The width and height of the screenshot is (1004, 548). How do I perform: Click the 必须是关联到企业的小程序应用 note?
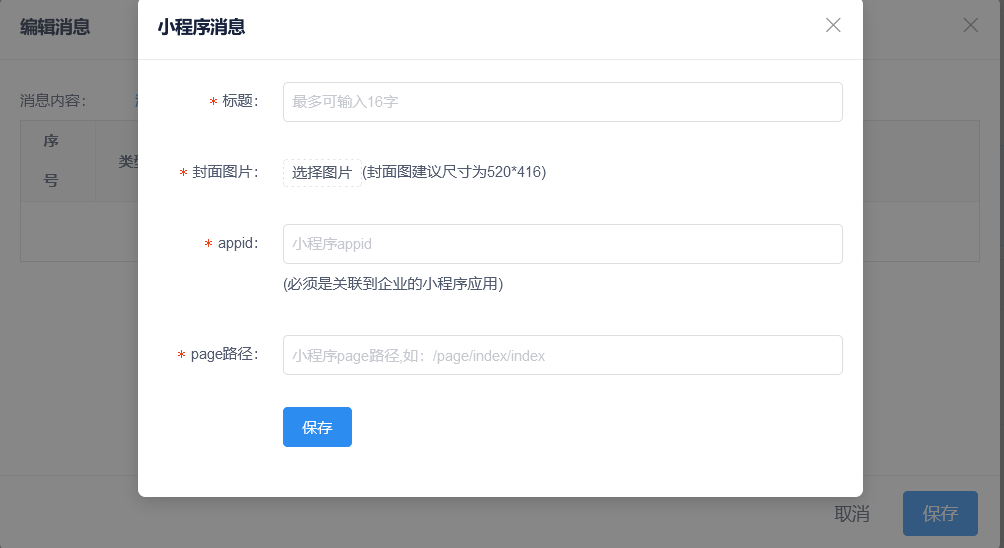coord(393,284)
